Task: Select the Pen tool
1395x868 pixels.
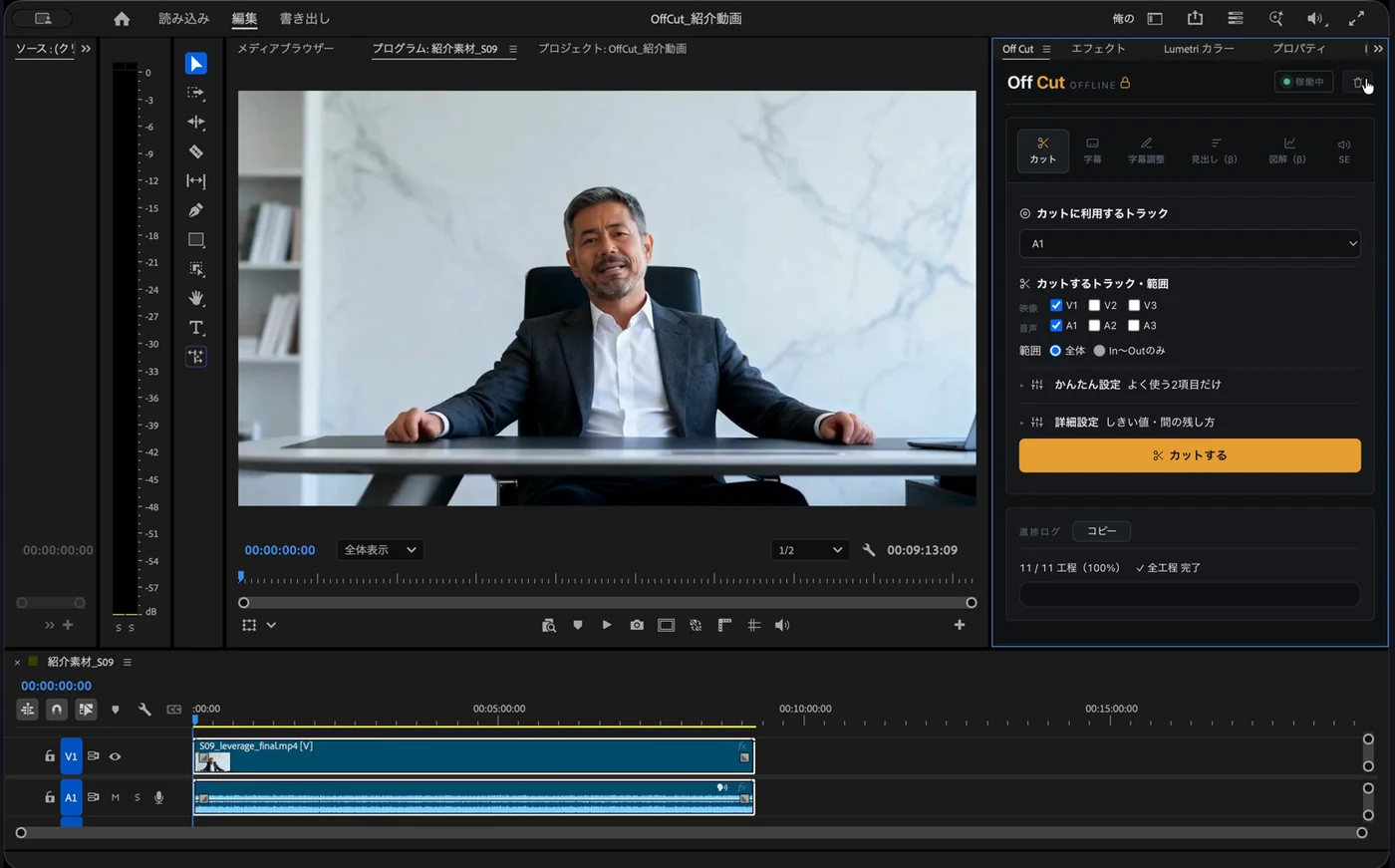Action: [196, 210]
